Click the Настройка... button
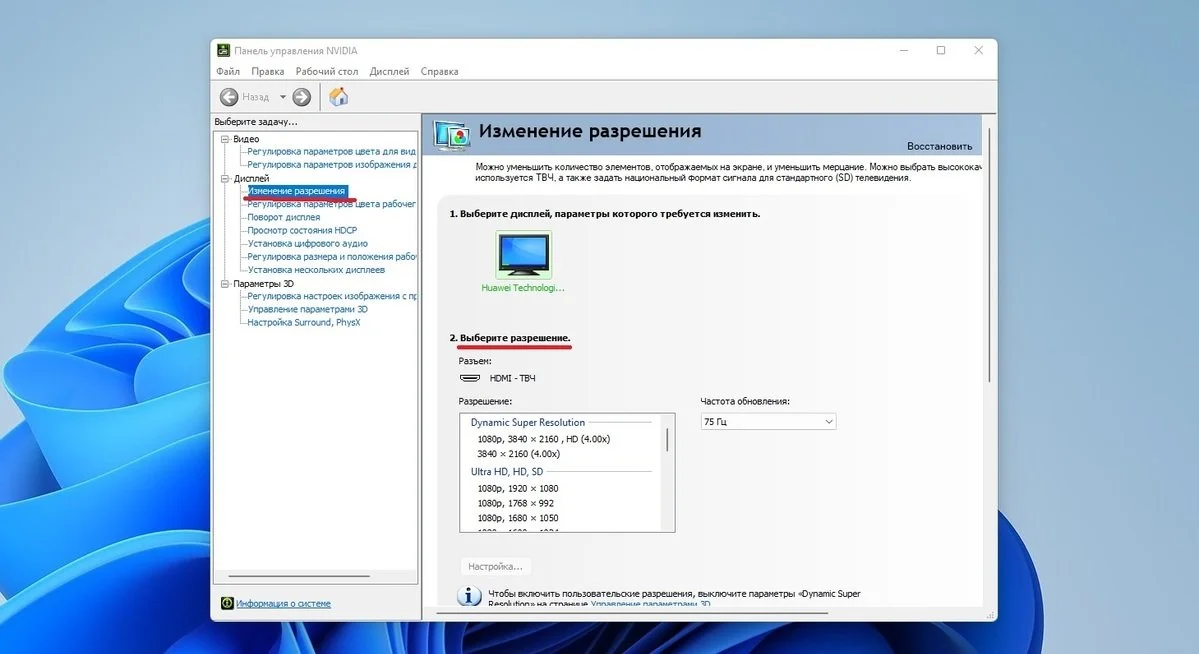The image size is (1199, 654). pyautogui.click(x=496, y=567)
